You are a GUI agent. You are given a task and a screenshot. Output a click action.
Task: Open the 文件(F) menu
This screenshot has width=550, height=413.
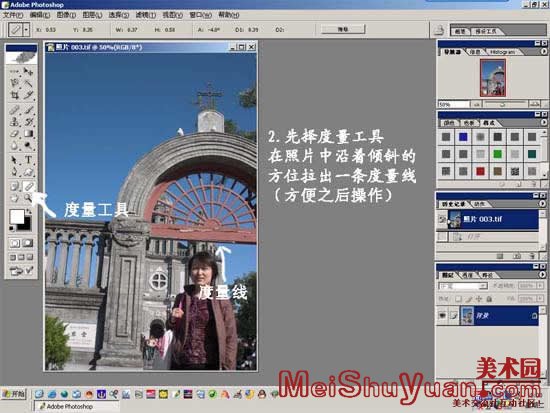point(13,15)
